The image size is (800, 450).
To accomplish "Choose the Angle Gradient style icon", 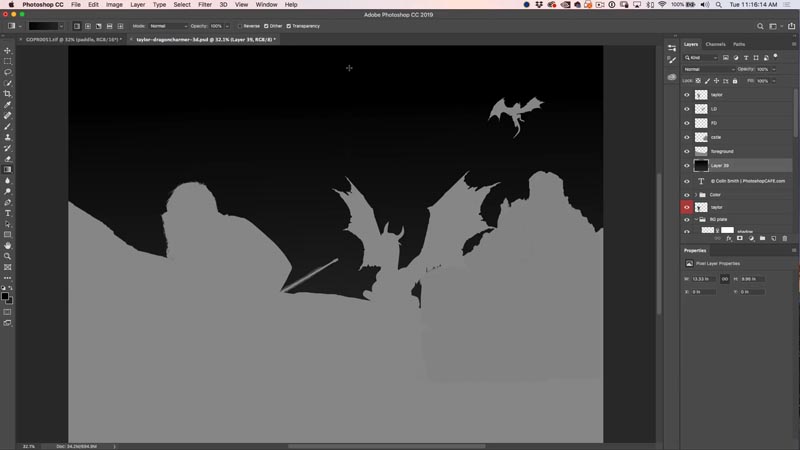I will (x=98, y=26).
